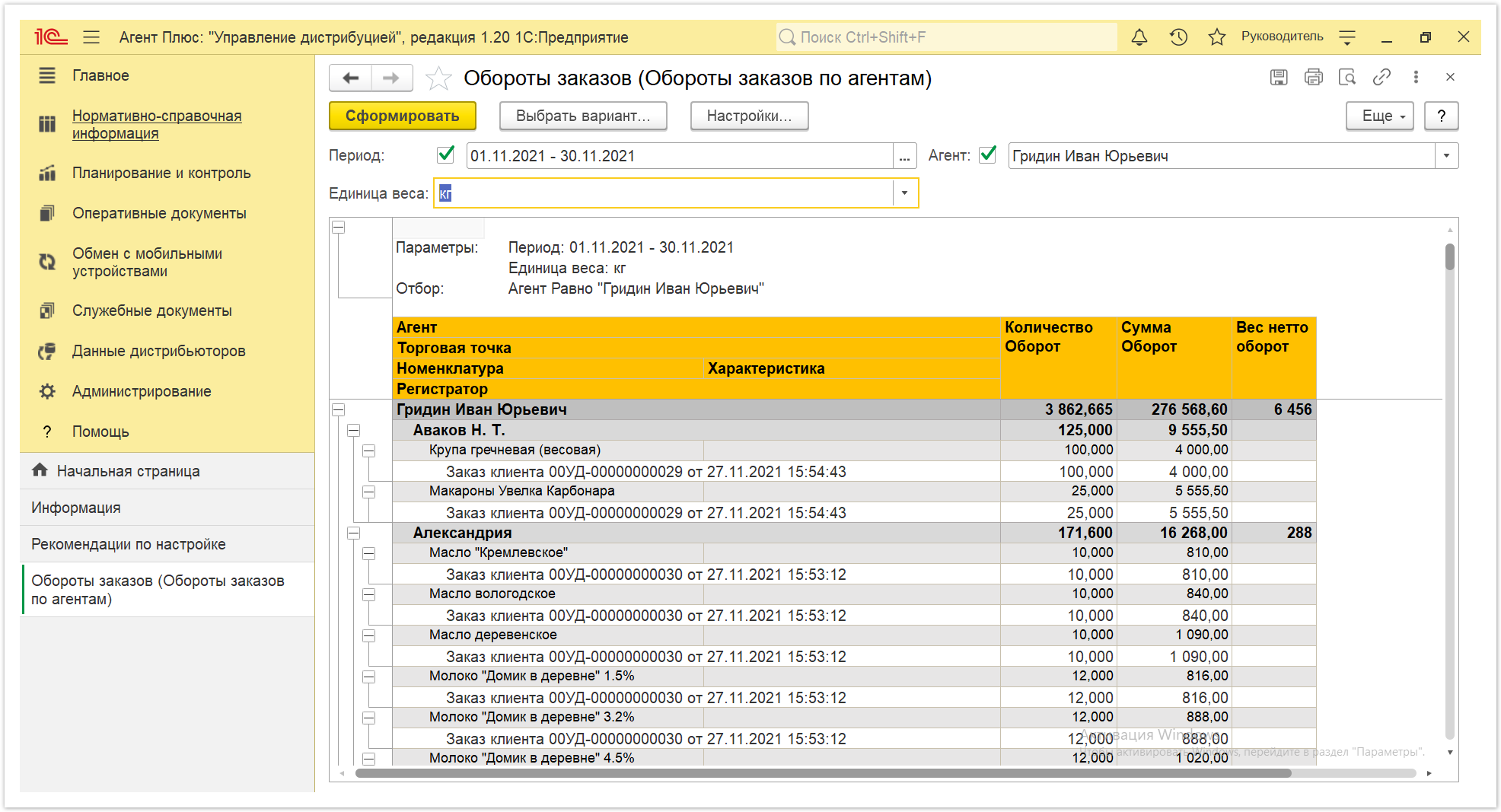
Task: Click Администрирование gear icon
Action: click(x=47, y=391)
